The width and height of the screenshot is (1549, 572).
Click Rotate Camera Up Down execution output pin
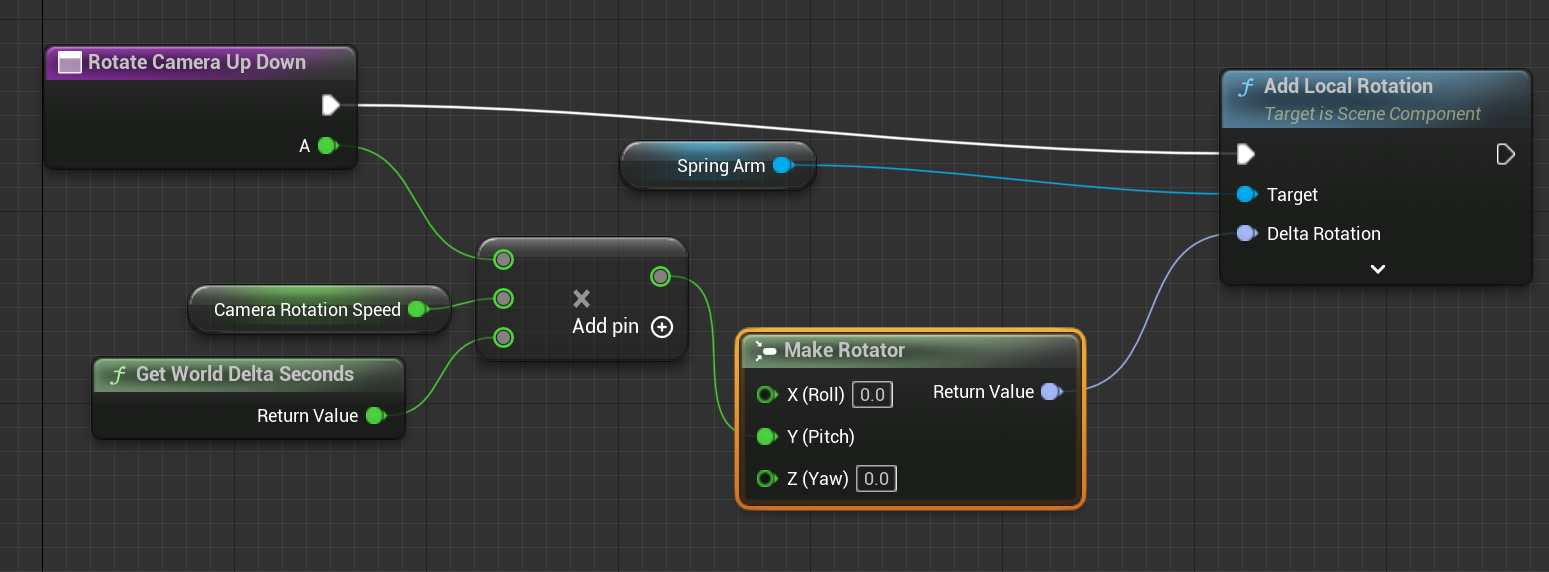331,104
